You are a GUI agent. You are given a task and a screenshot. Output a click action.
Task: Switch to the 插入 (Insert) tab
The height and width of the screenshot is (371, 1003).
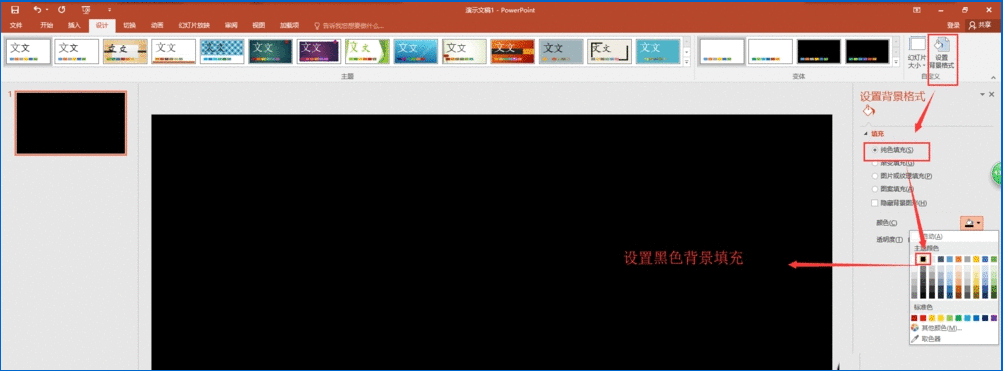click(x=74, y=26)
